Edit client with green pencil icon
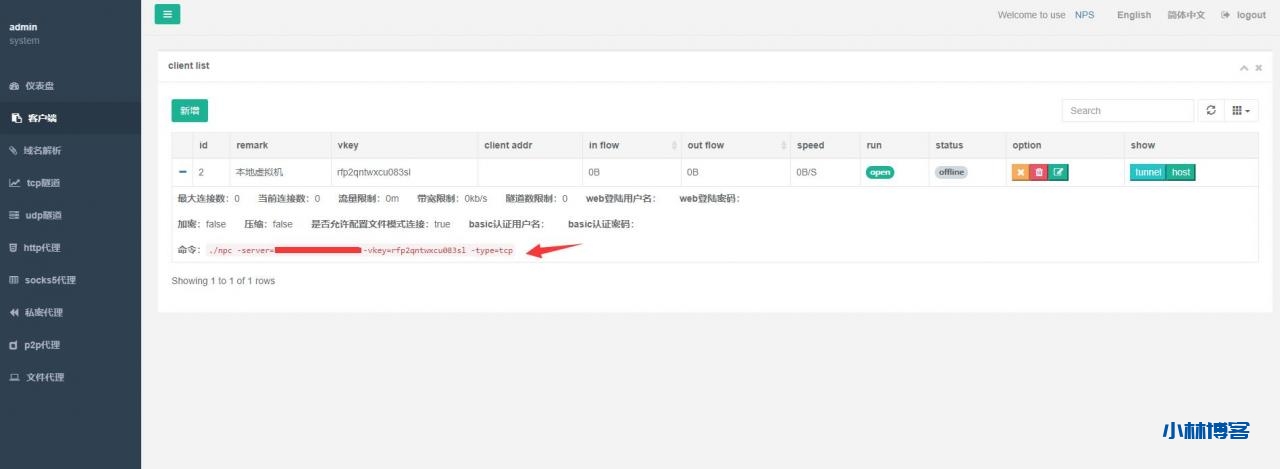1280x469 pixels. (x=1058, y=172)
